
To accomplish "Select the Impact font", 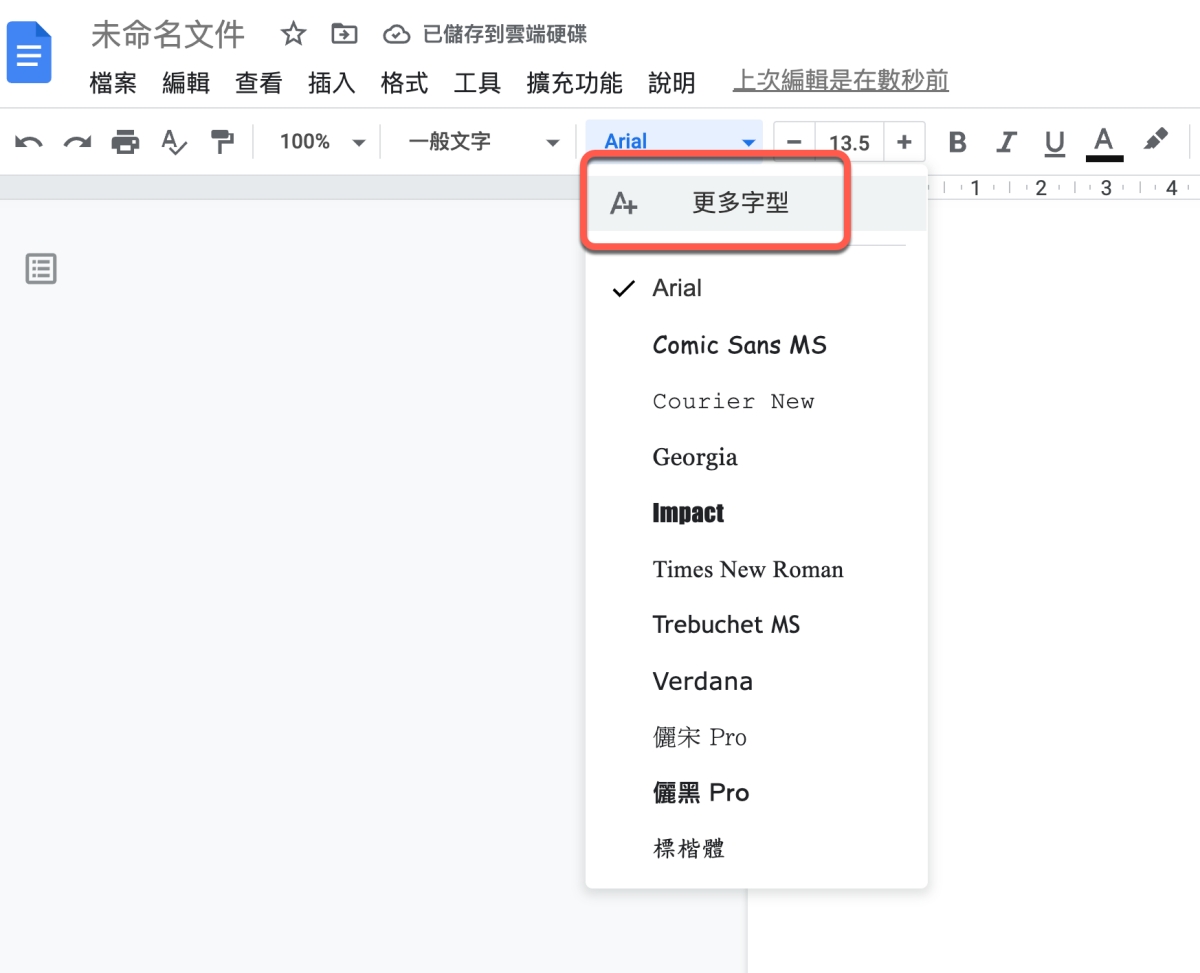I will [x=756, y=513].
